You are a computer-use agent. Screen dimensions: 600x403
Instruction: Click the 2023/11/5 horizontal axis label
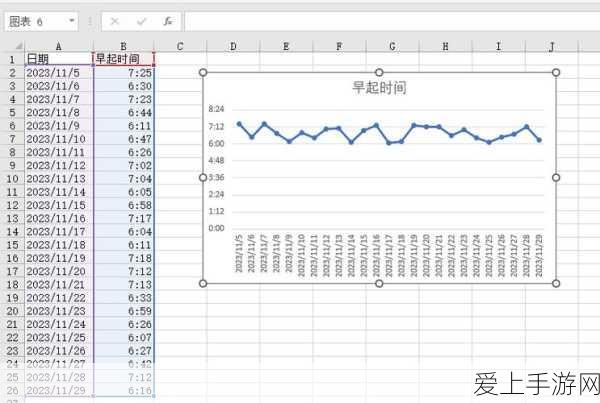click(239, 253)
